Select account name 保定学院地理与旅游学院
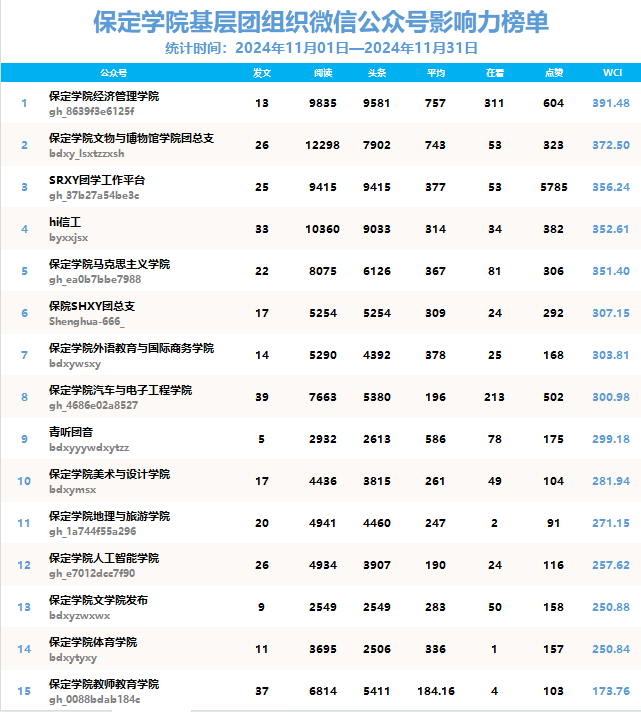Image resolution: width=641 pixels, height=712 pixels. [x=109, y=516]
